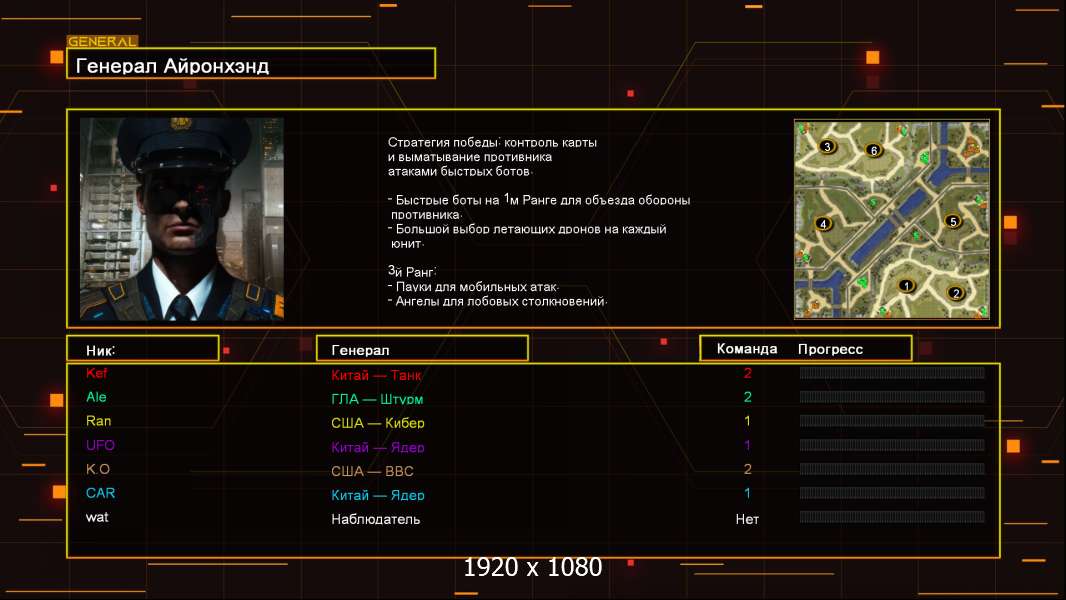Click Китай — Ядер in the UFO row
The image size is (1066, 600).
click(378, 447)
